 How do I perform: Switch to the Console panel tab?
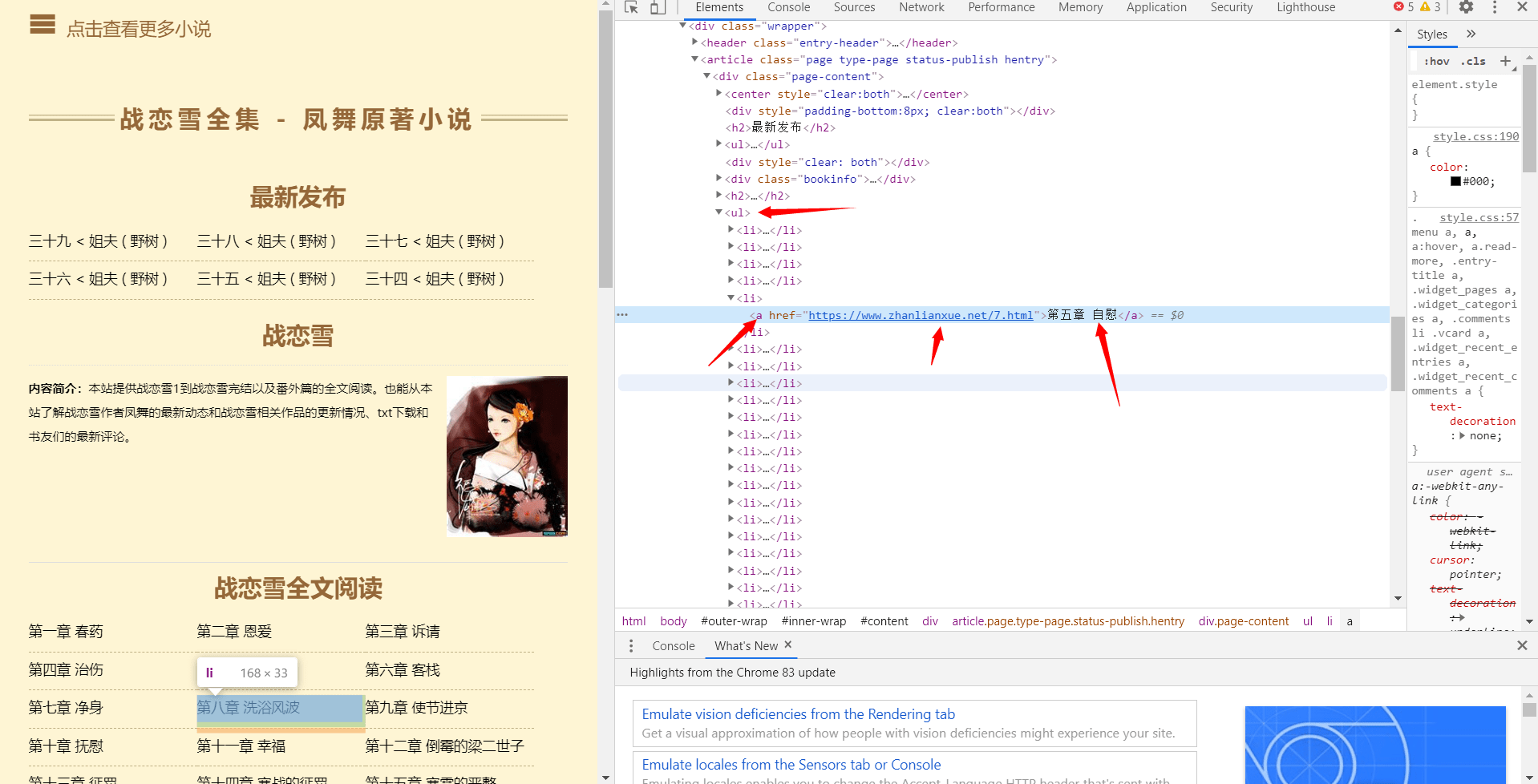788,7
